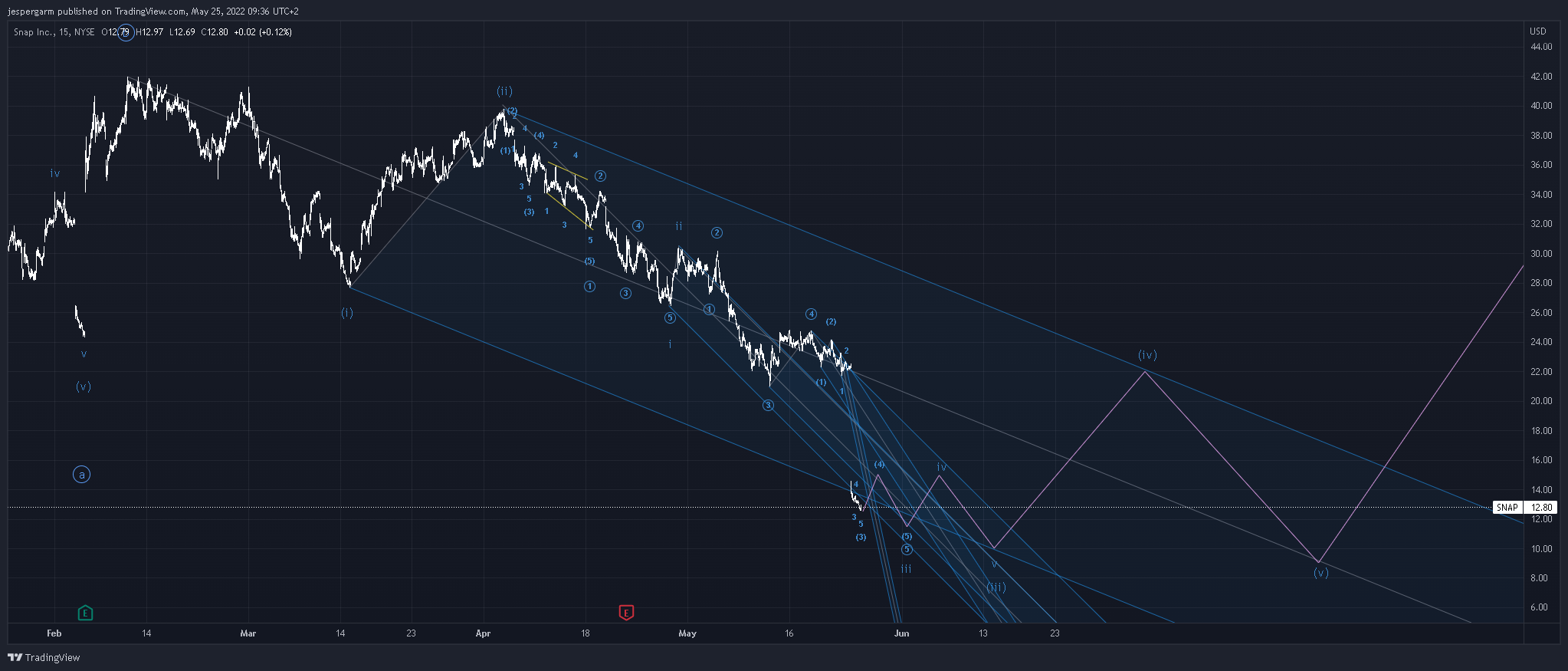Select the '(i)' wave label at the March low
The height and width of the screenshot is (671, 1568).
tap(347, 313)
